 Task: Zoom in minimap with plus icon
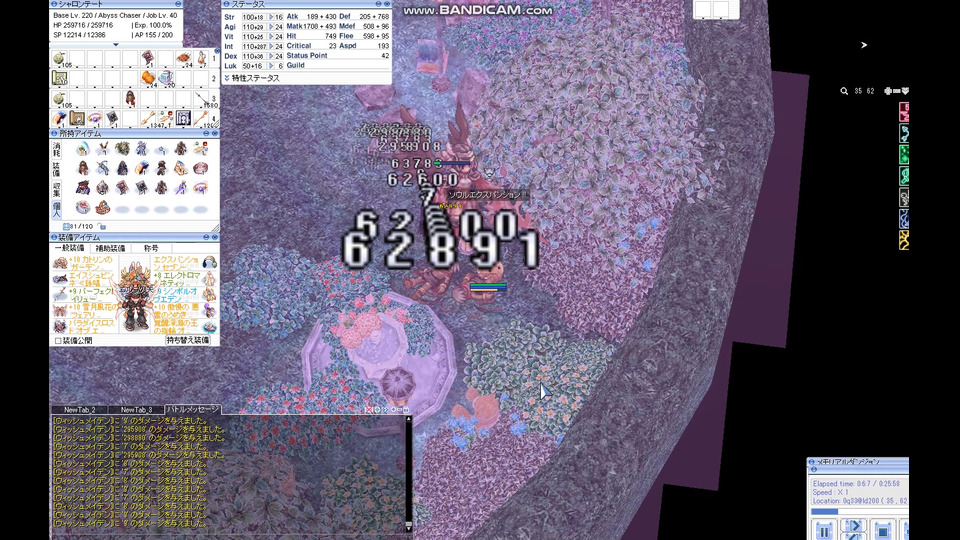(x=888, y=91)
